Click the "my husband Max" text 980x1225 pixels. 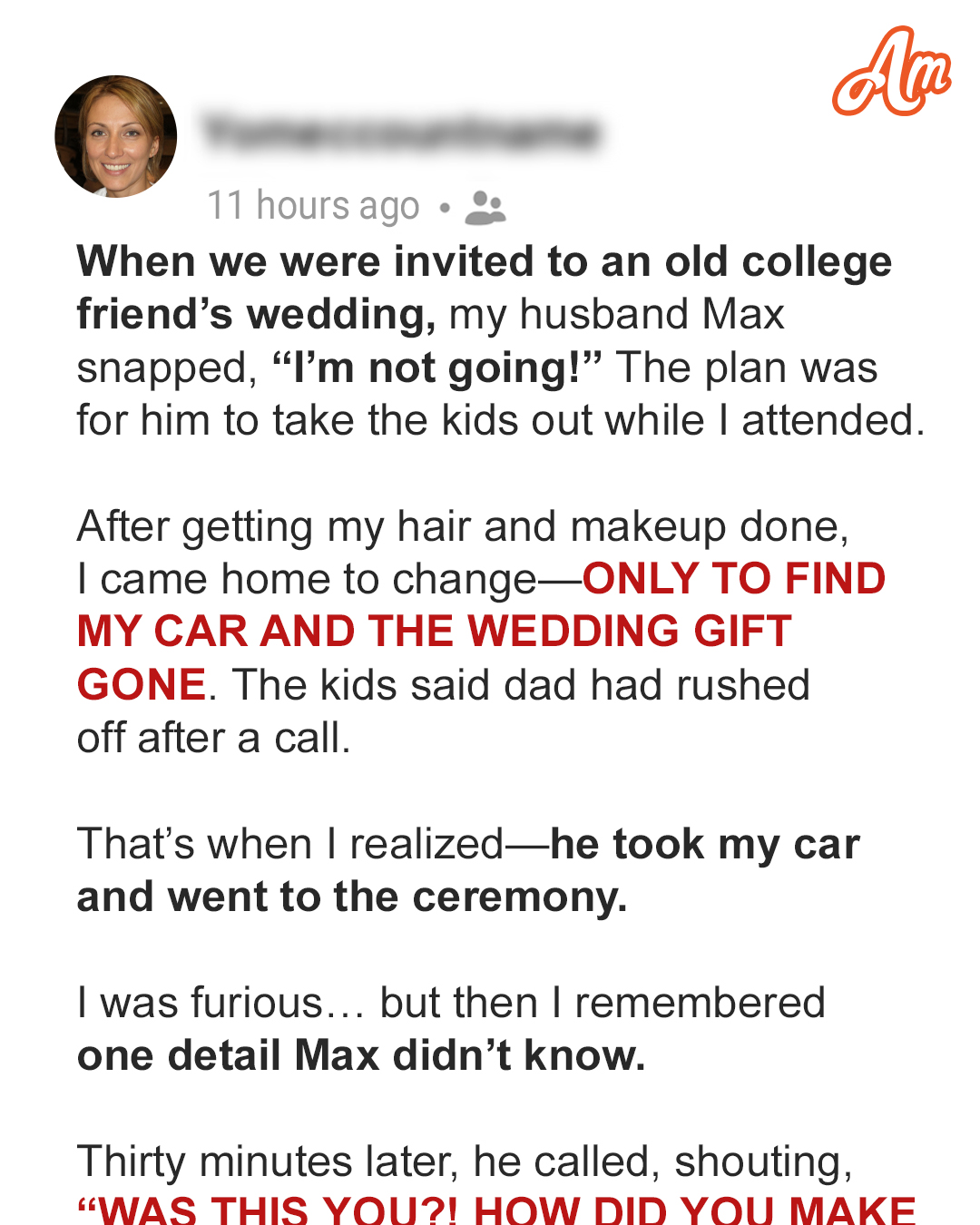click(617, 315)
